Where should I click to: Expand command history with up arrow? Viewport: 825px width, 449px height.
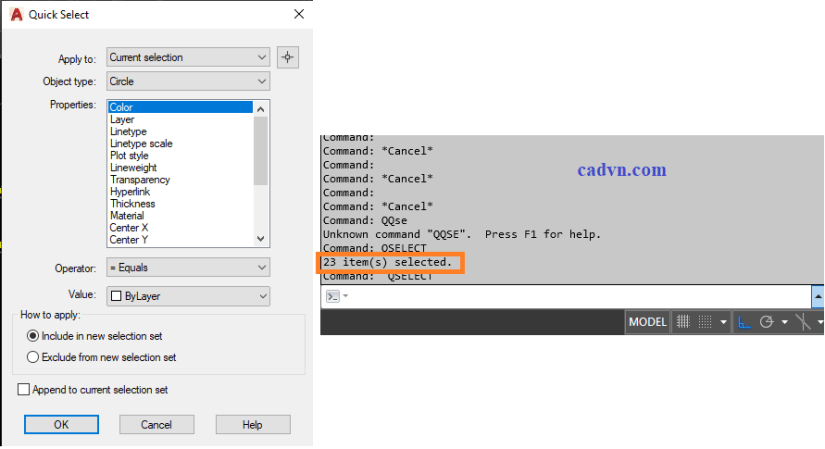[x=818, y=296]
